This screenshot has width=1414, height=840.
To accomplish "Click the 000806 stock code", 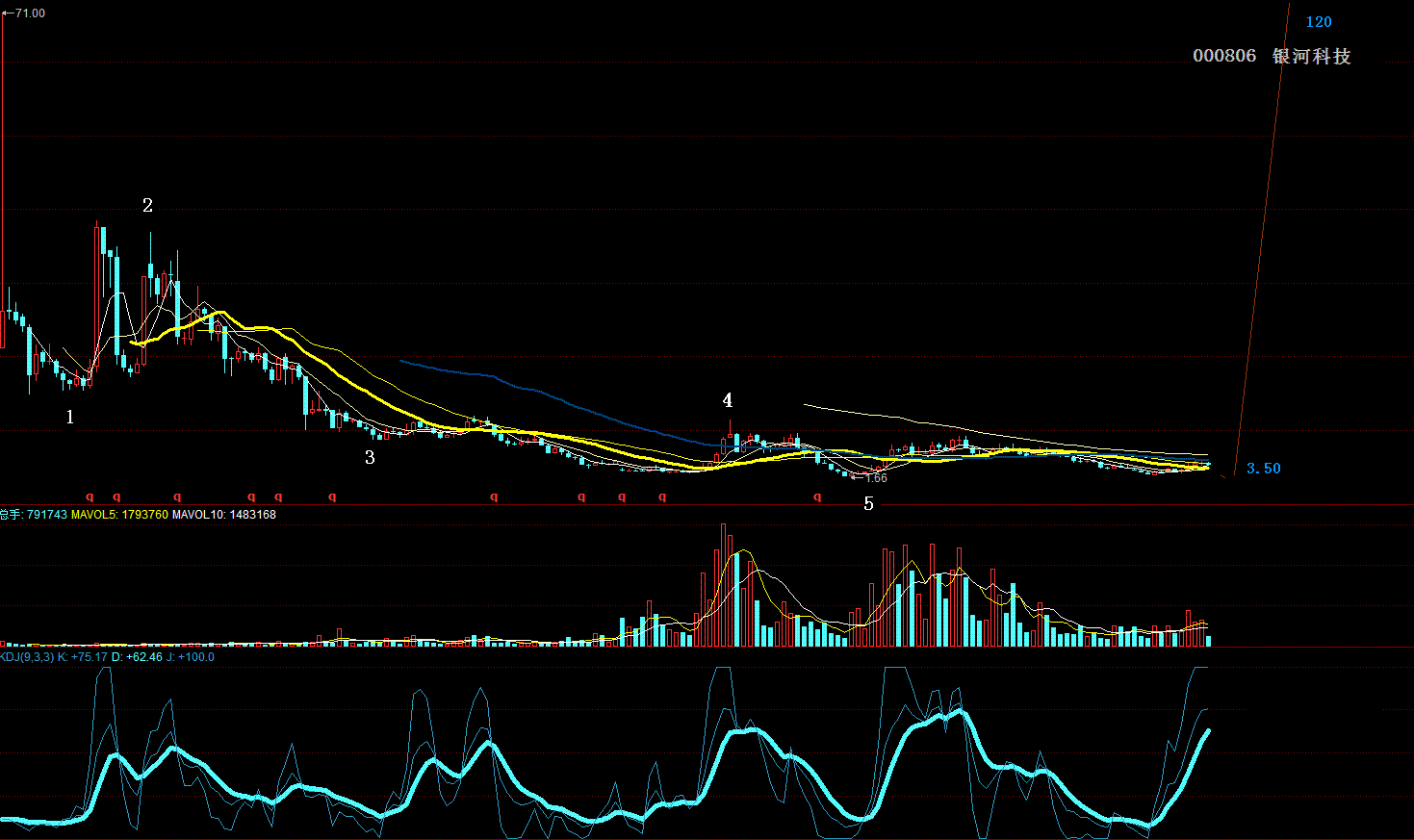I will point(1224,56).
